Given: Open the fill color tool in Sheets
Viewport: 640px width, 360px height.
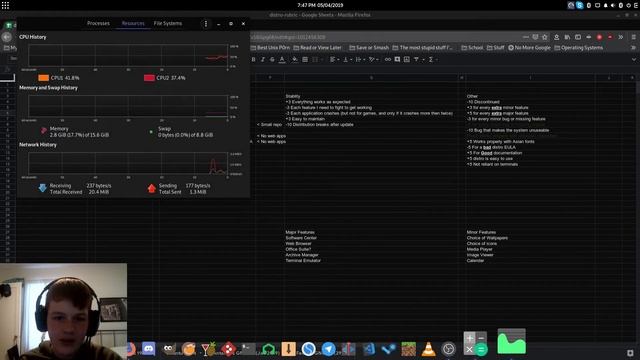Looking at the screenshot, I should click(294, 60).
